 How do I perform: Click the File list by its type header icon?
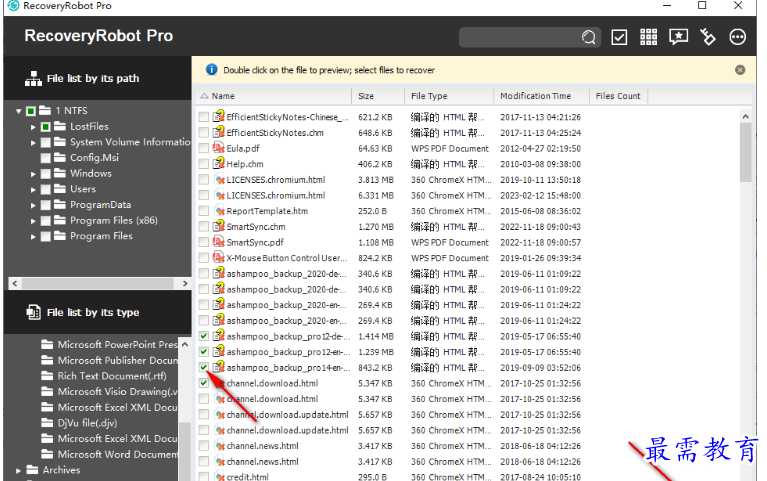pos(33,312)
